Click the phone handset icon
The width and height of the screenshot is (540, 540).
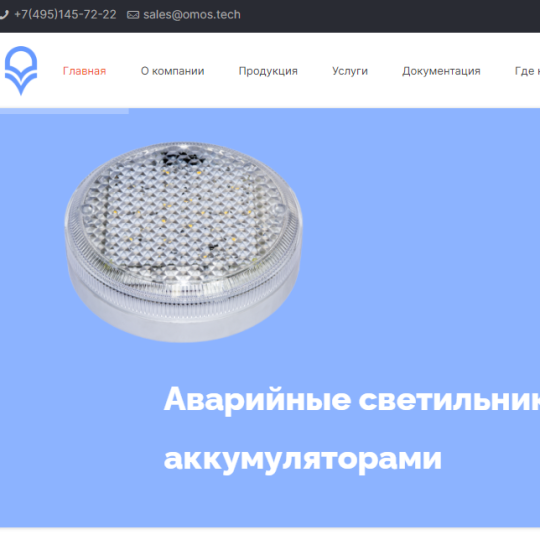(3, 15)
